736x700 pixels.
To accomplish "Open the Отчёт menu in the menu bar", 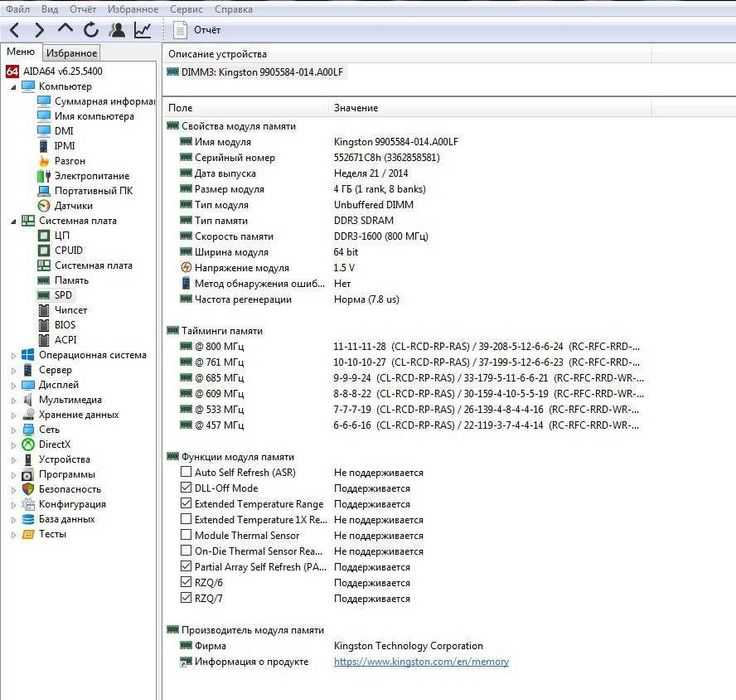I will (83, 9).
